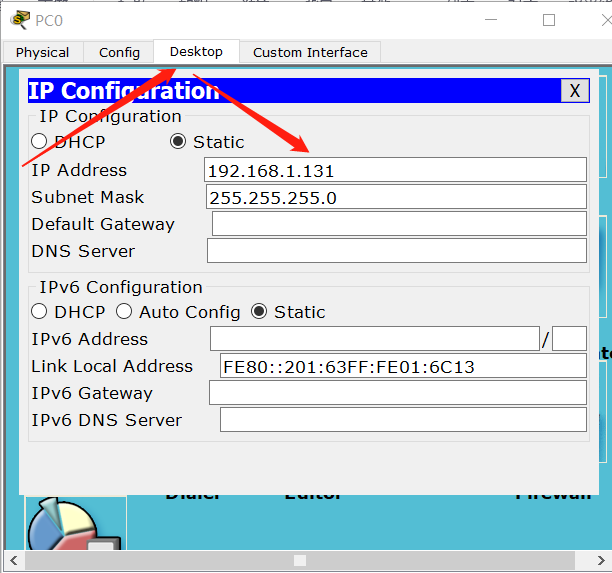Viewport: 612px width, 573px height.
Task: Click the IP Address field 192.168.1.131
Action: pos(395,170)
